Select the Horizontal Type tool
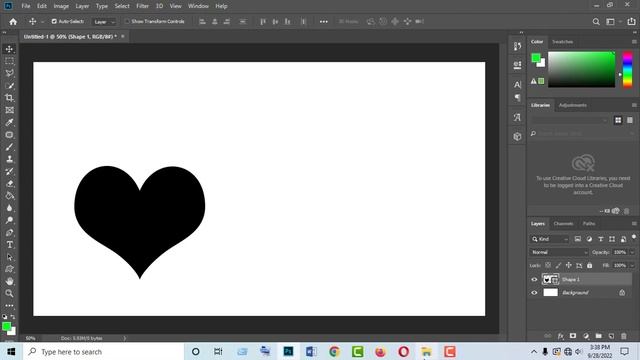Image resolution: width=640 pixels, height=360 pixels. coord(9,245)
